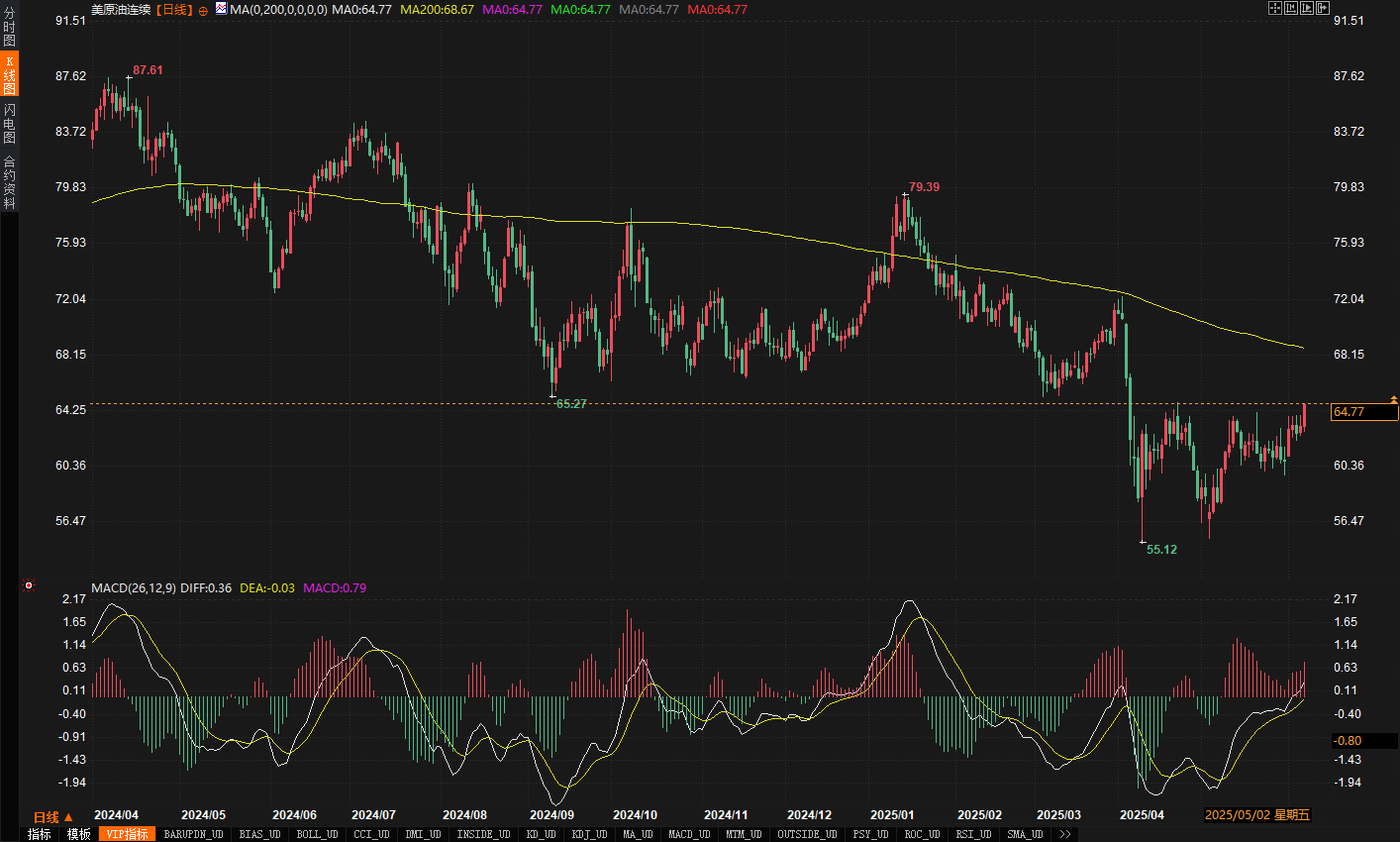Viewport: 1400px width, 842px height.
Task: Select the K线图 side tab
Action: 9,75
